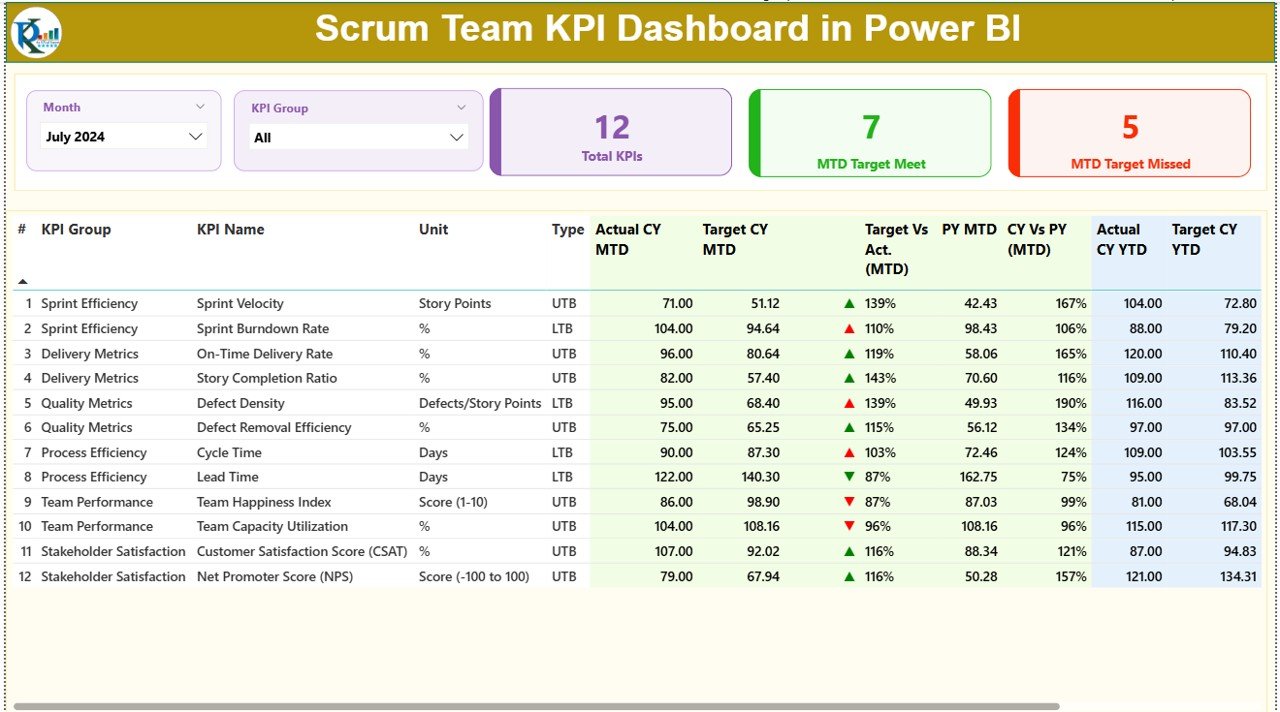Select the 7 MTD Target Meet card
The width and height of the screenshot is (1280, 712).
(869, 133)
